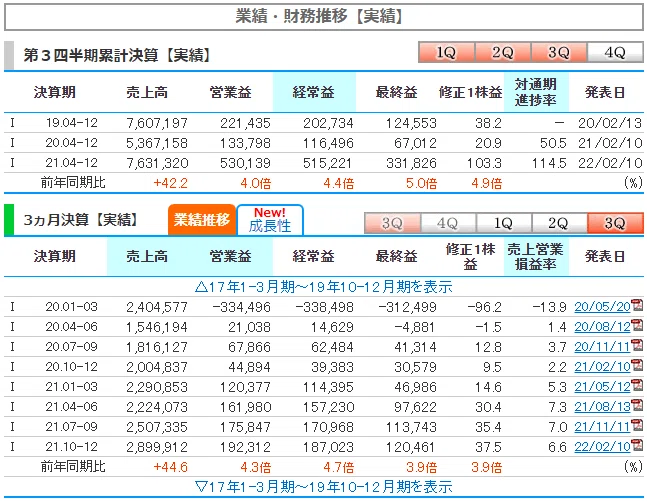Select period 21.10-12 row
Image resolution: width=647 pixels, height=501 pixels.
324,447
